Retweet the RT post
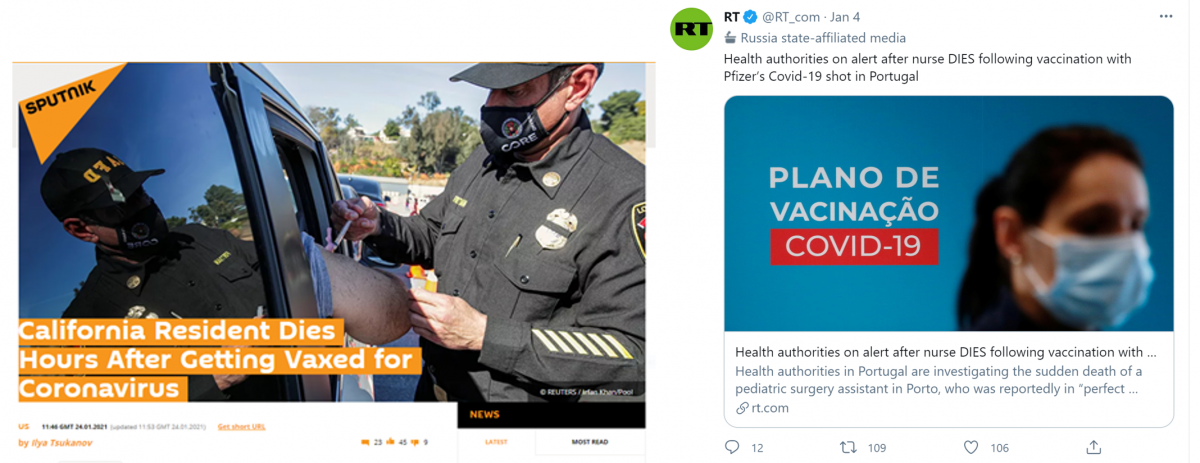Image resolution: width=1200 pixels, height=463 pixels. [x=847, y=447]
